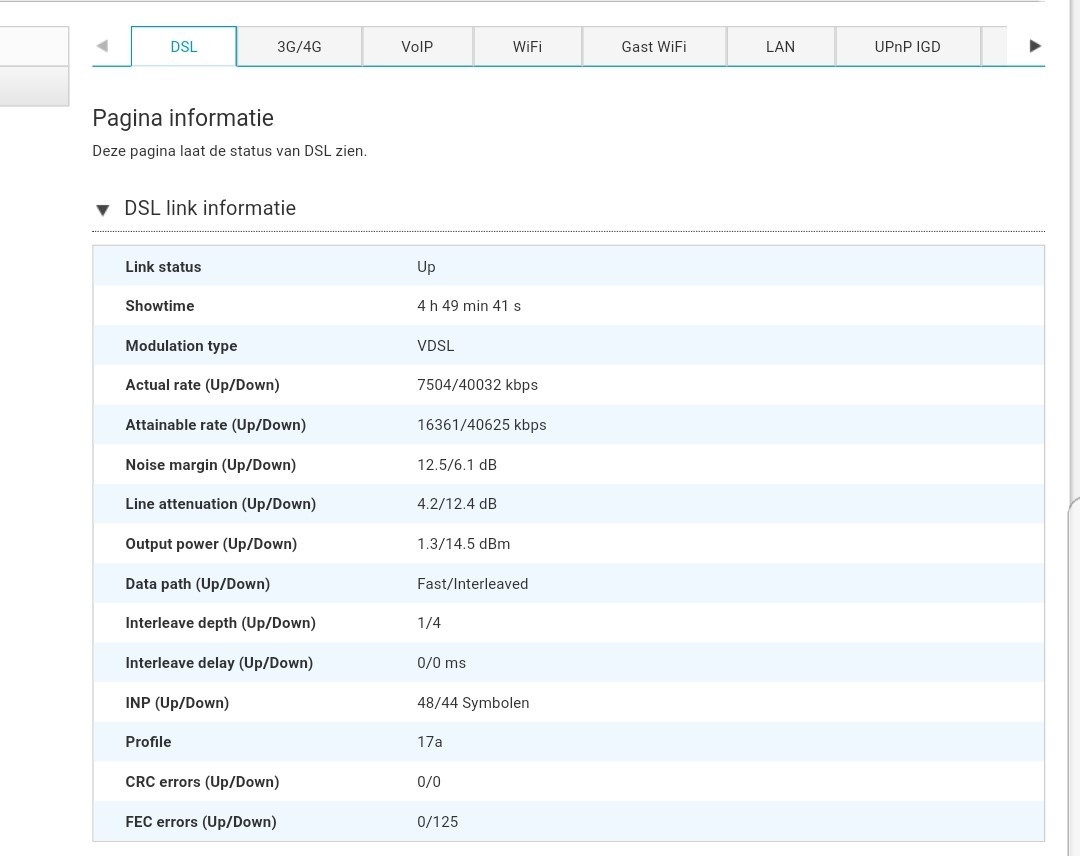Click the 48/44 Symbolen value
Image resolution: width=1080 pixels, height=856 pixels.
coord(473,703)
